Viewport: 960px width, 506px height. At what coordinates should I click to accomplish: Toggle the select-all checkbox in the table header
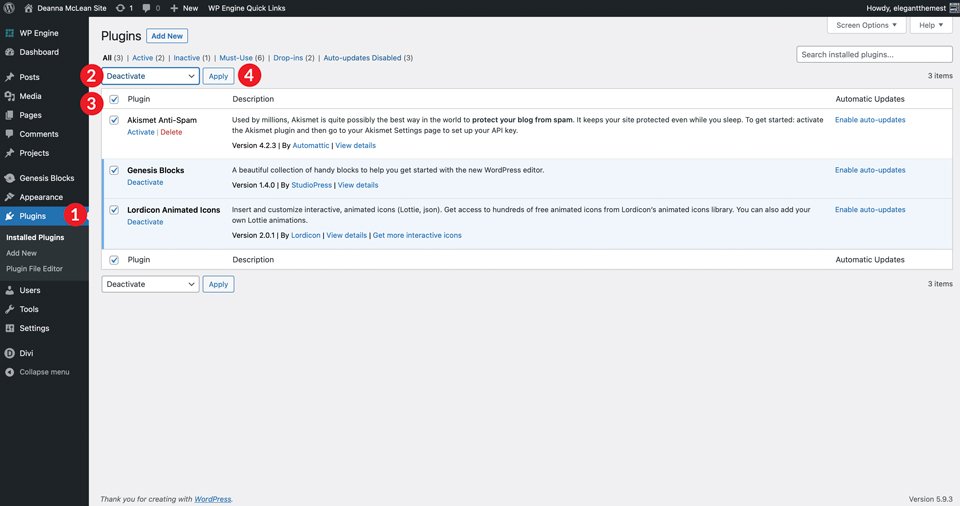click(x=114, y=99)
